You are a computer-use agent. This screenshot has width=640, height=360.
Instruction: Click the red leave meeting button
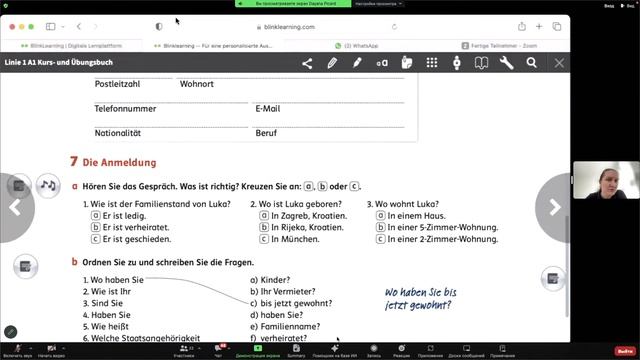pos(625,351)
